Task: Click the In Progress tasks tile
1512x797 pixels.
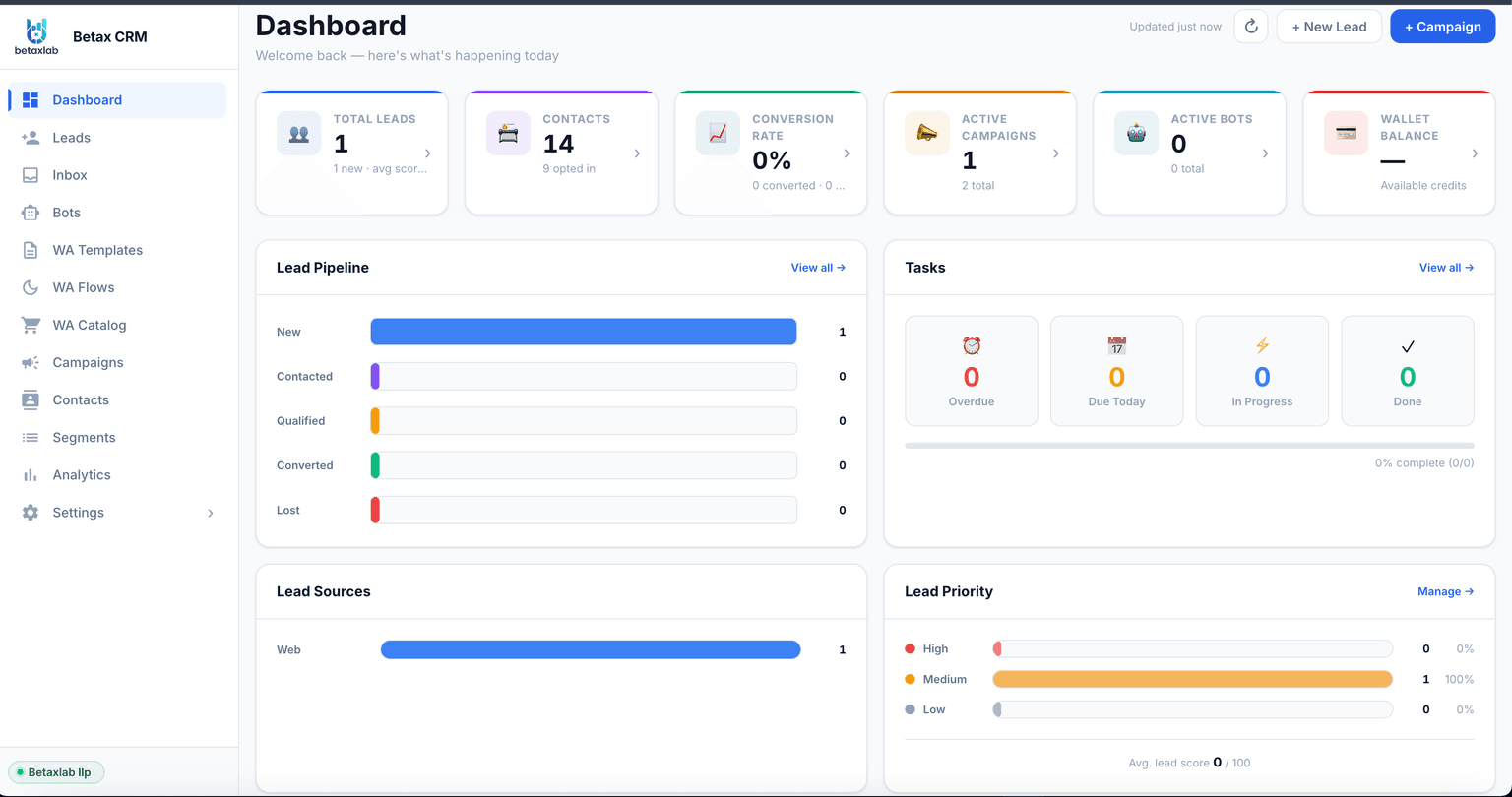Action: tap(1262, 371)
